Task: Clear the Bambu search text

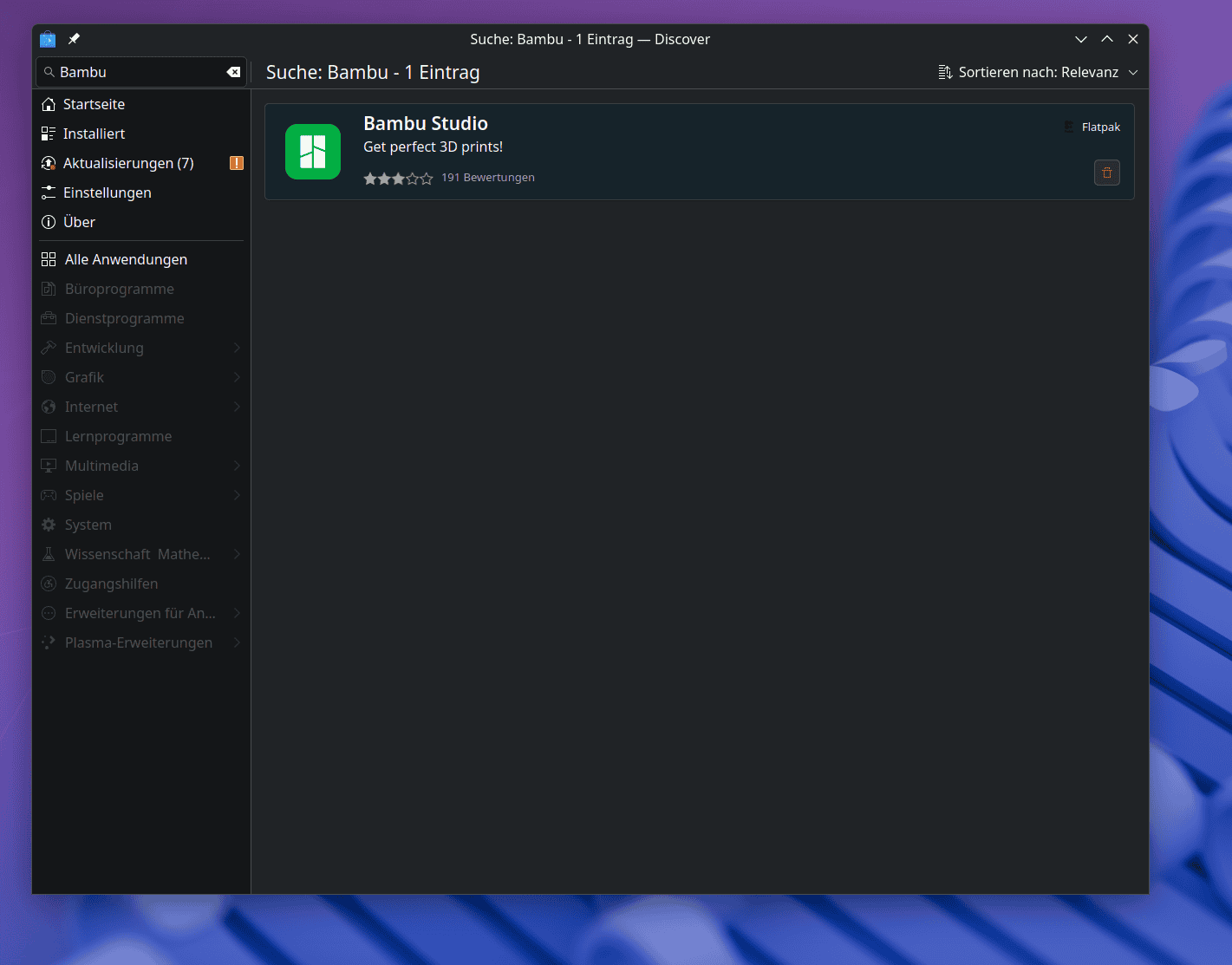Action: point(233,72)
